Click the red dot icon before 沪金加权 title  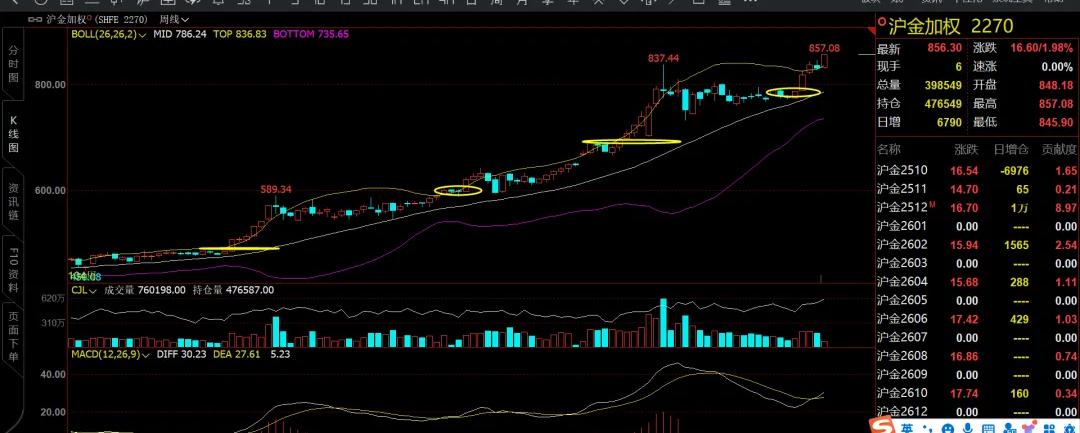point(881,23)
